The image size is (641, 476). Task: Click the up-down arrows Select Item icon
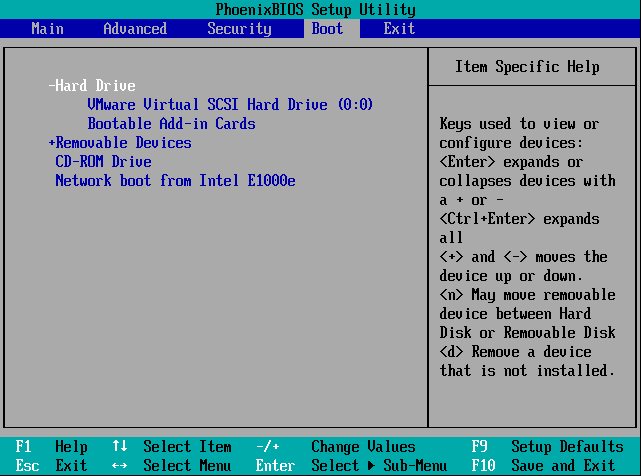tap(120, 446)
